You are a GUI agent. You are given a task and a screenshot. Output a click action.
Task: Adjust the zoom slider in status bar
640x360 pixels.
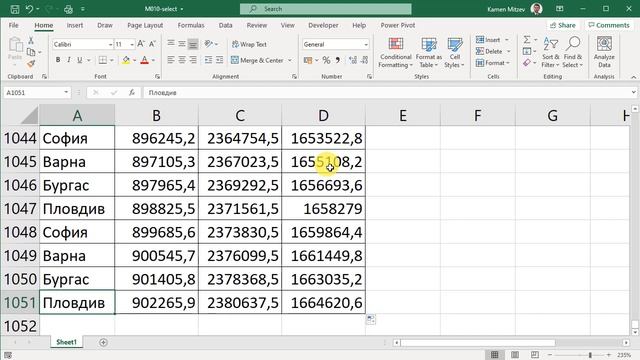click(590, 355)
